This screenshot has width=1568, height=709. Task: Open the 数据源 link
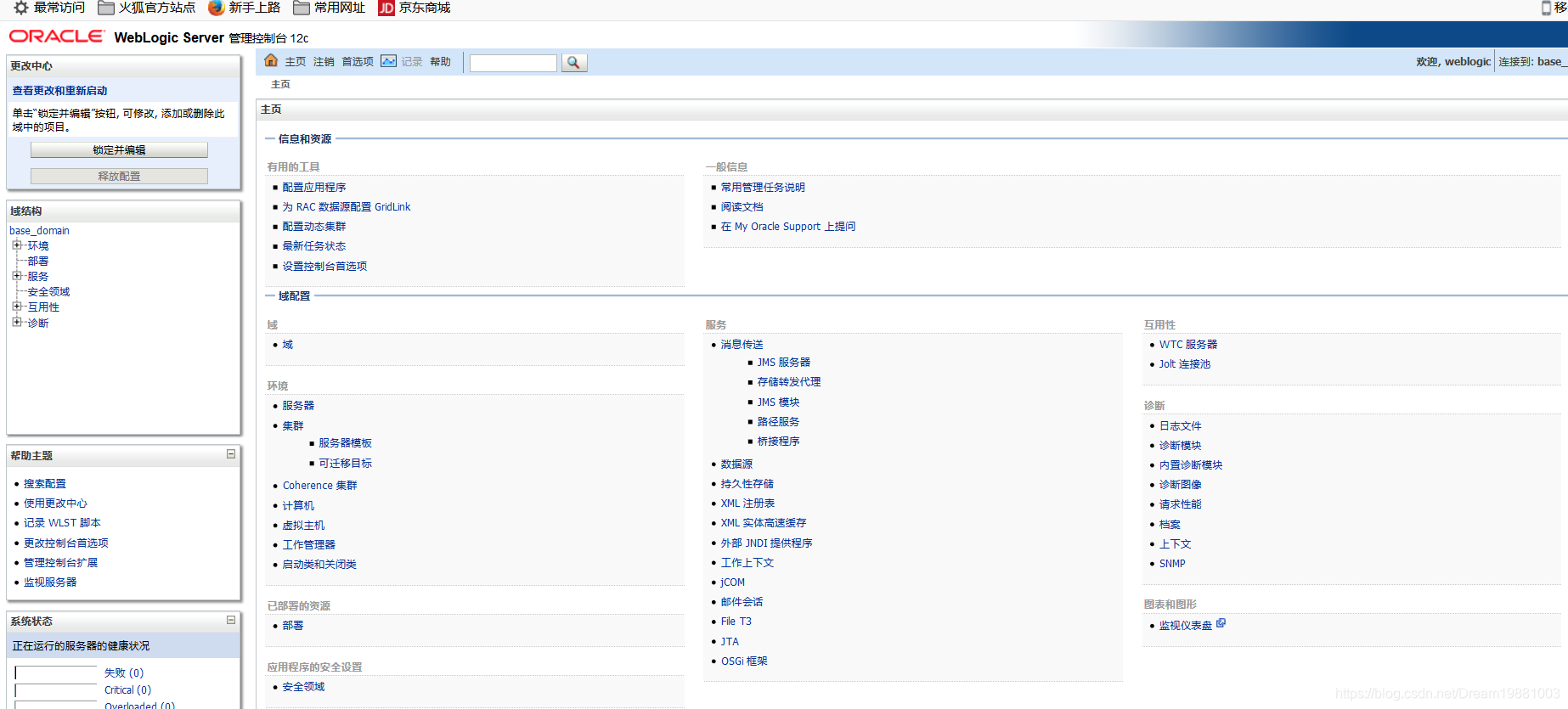736,464
